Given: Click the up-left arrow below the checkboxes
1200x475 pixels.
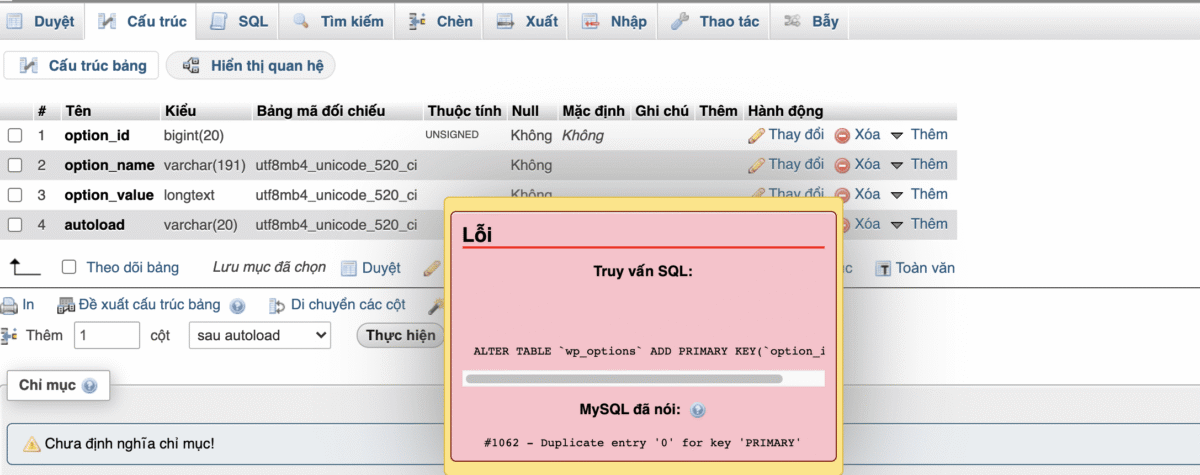Looking at the screenshot, I should [24, 267].
